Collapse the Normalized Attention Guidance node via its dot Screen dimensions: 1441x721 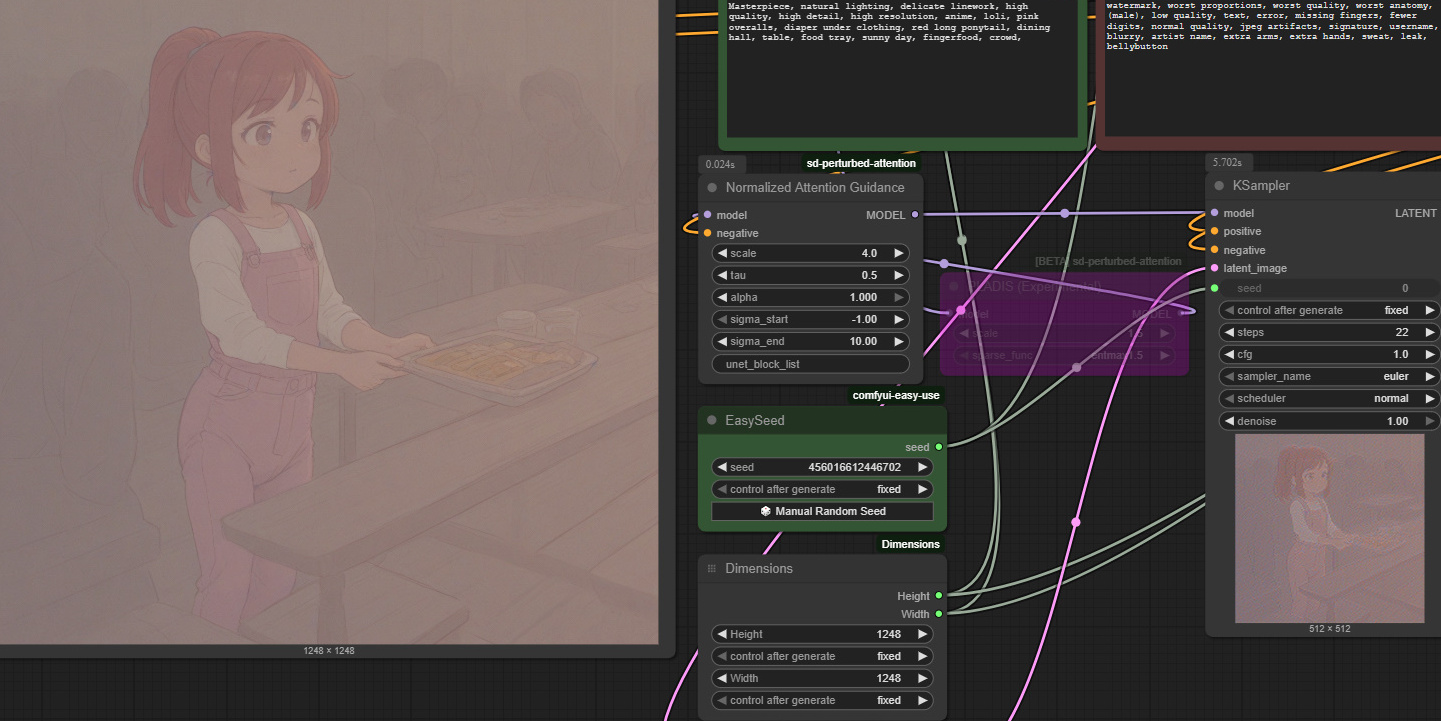(x=712, y=187)
